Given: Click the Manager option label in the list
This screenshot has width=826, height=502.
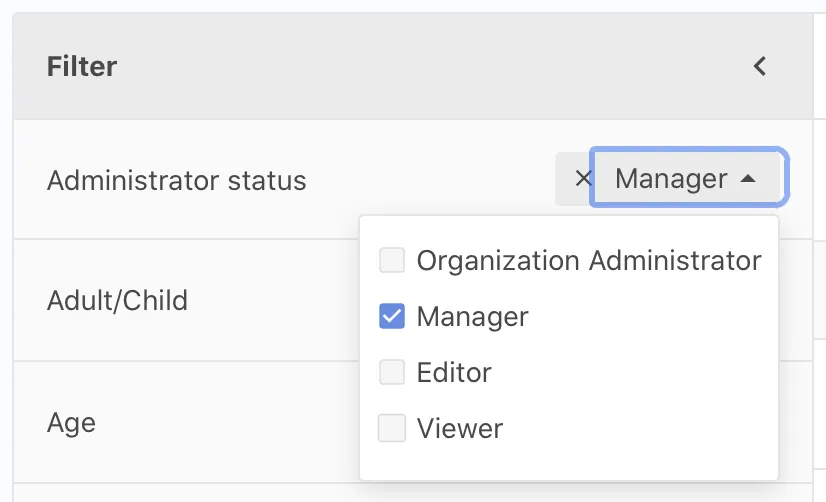Looking at the screenshot, I should [x=472, y=317].
